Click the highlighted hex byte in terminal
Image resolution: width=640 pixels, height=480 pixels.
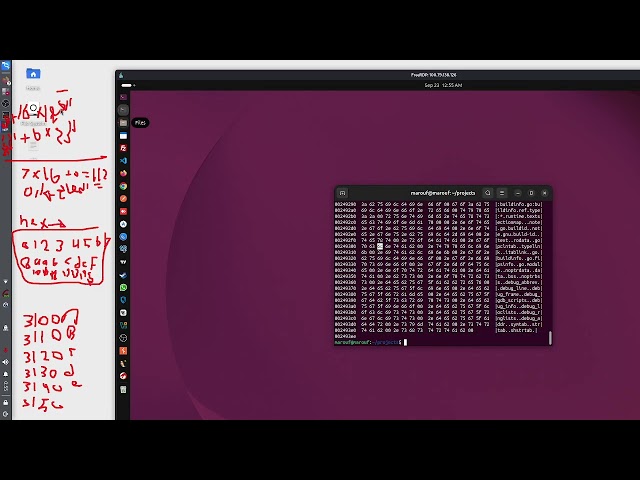tap(380, 246)
